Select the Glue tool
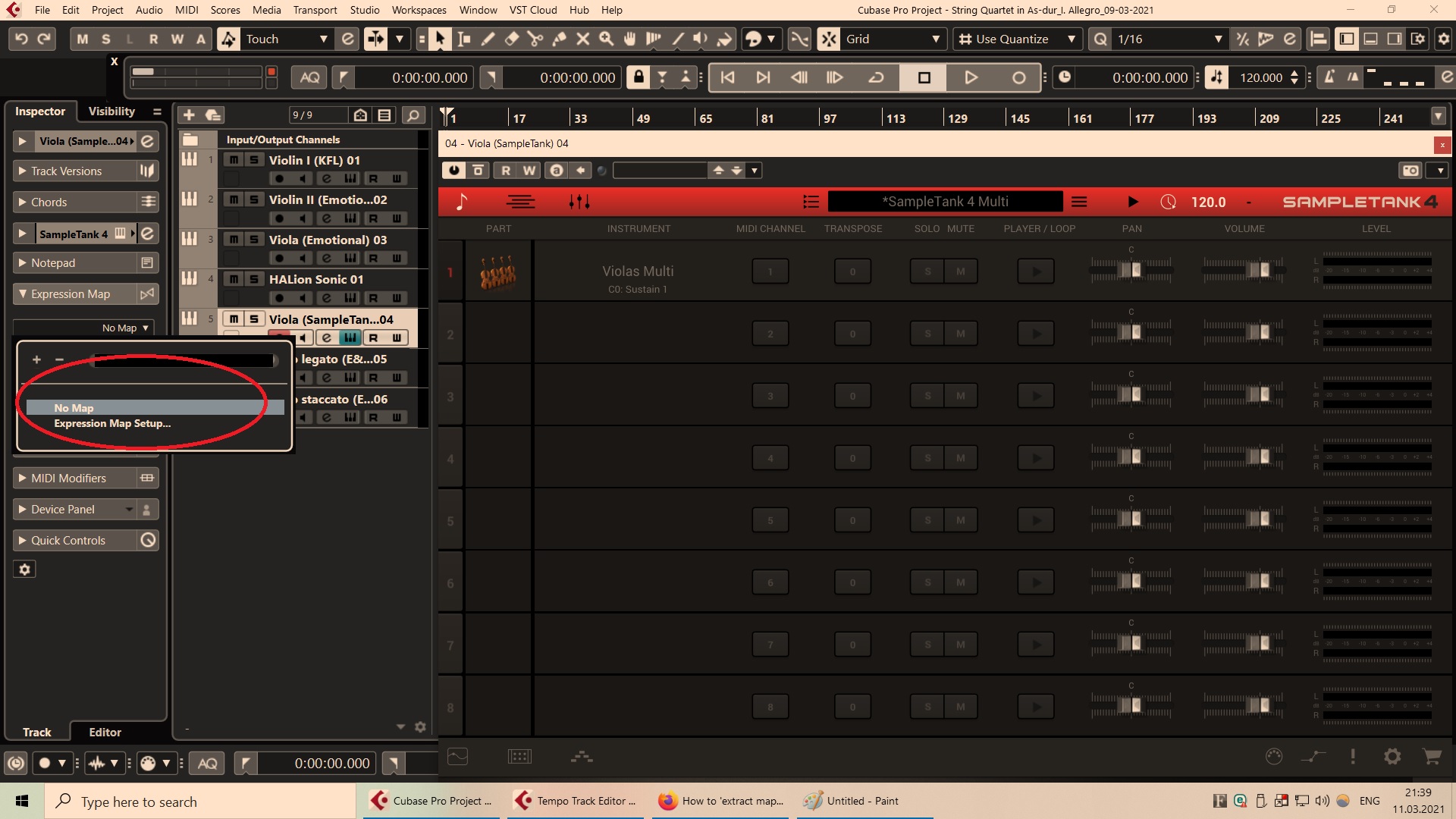The height and width of the screenshot is (819, 1456). click(559, 39)
